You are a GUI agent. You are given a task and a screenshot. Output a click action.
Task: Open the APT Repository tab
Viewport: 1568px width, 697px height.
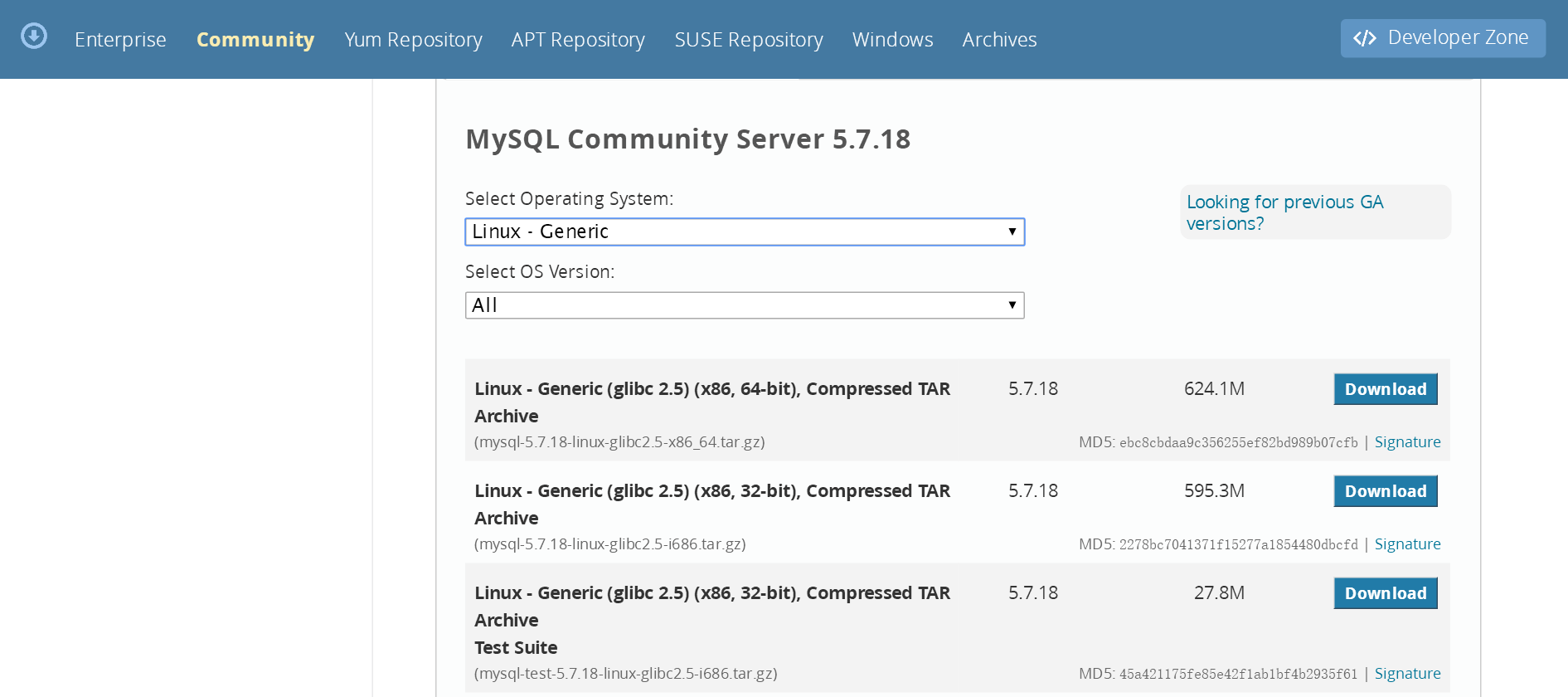tap(578, 40)
